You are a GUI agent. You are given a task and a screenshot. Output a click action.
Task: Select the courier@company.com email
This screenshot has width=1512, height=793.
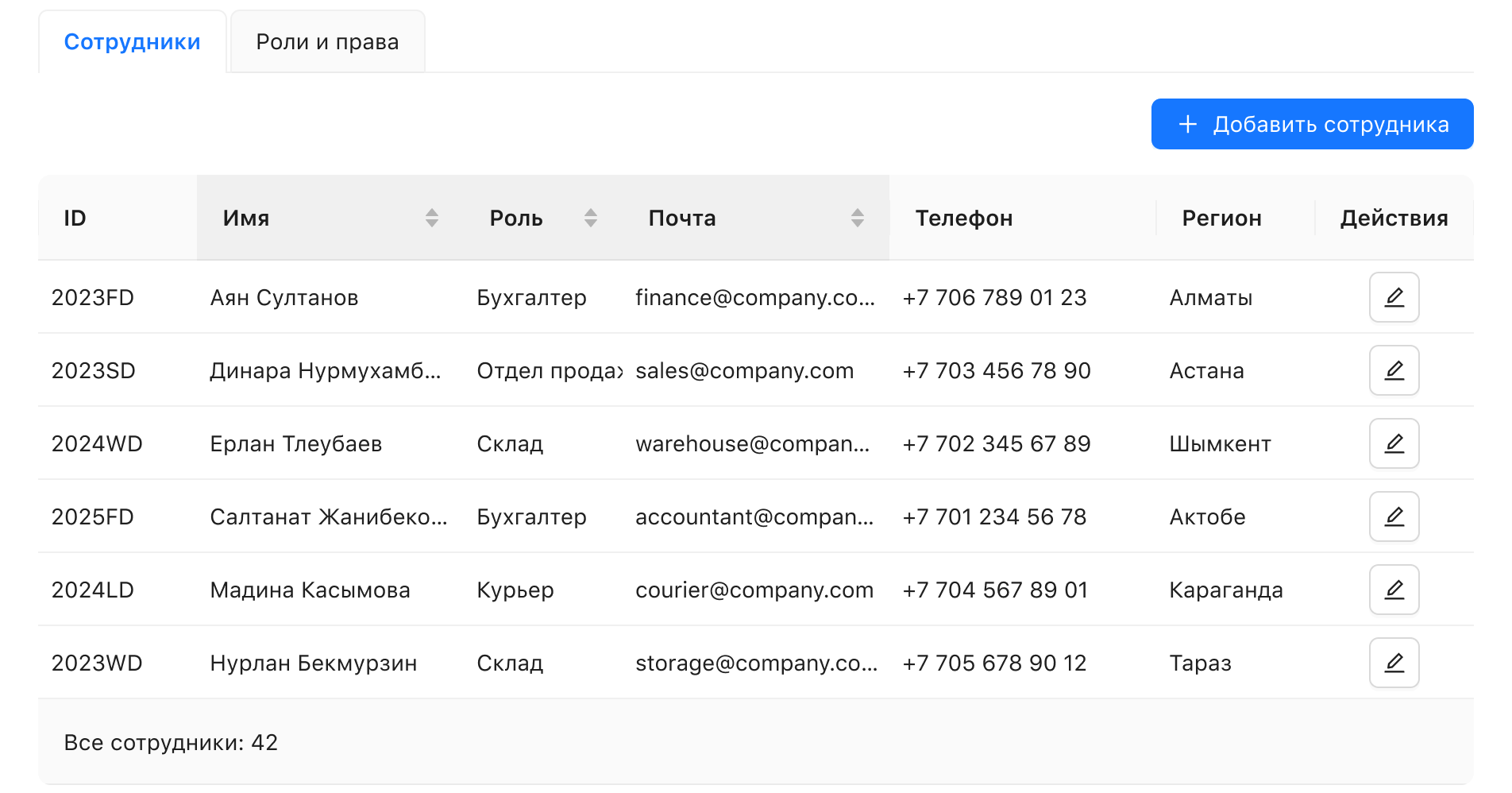pos(754,590)
